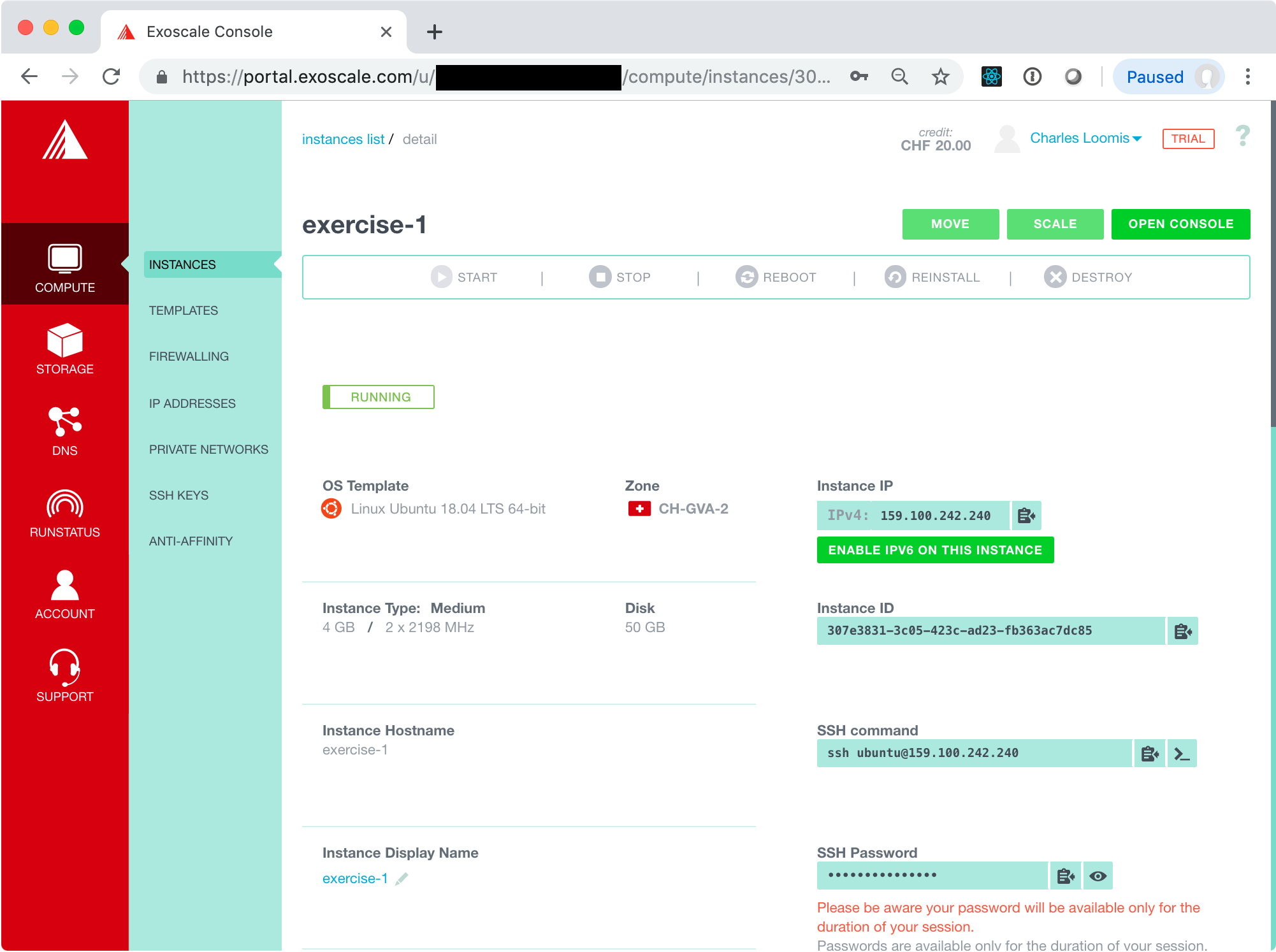Click the CH-GVA-2 zone text
The width and height of the screenshot is (1276, 952).
pyautogui.click(x=693, y=508)
